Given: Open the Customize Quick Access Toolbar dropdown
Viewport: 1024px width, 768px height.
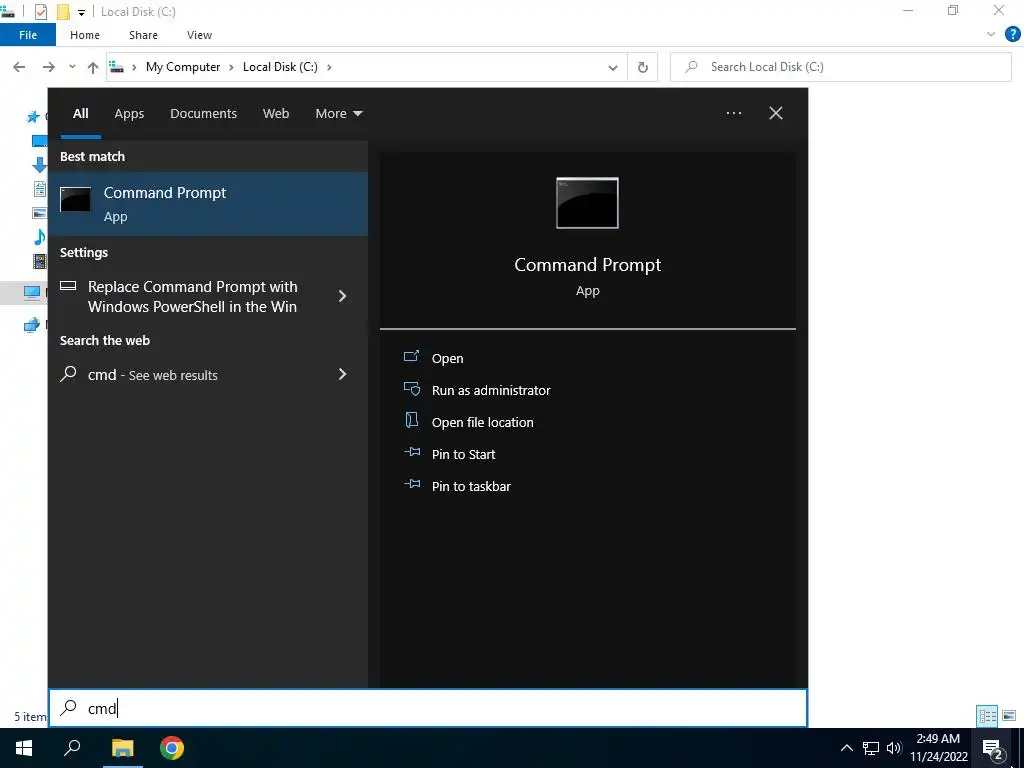Looking at the screenshot, I should 82,12.
